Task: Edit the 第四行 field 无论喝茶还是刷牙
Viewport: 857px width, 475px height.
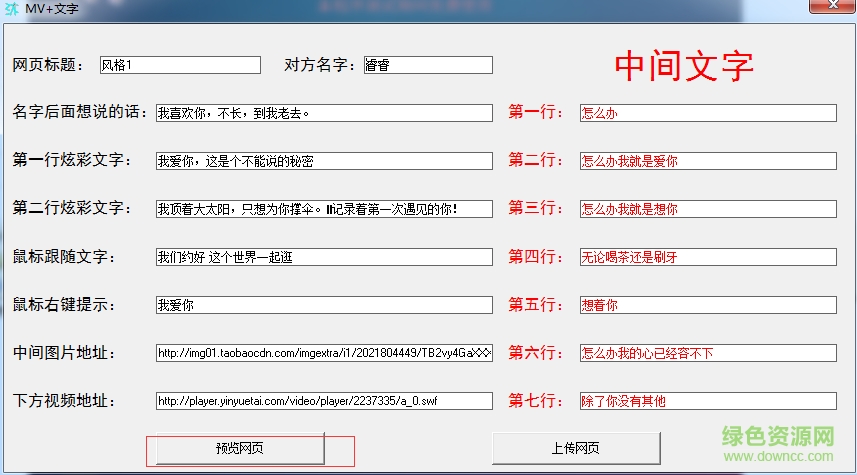Action: click(708, 257)
